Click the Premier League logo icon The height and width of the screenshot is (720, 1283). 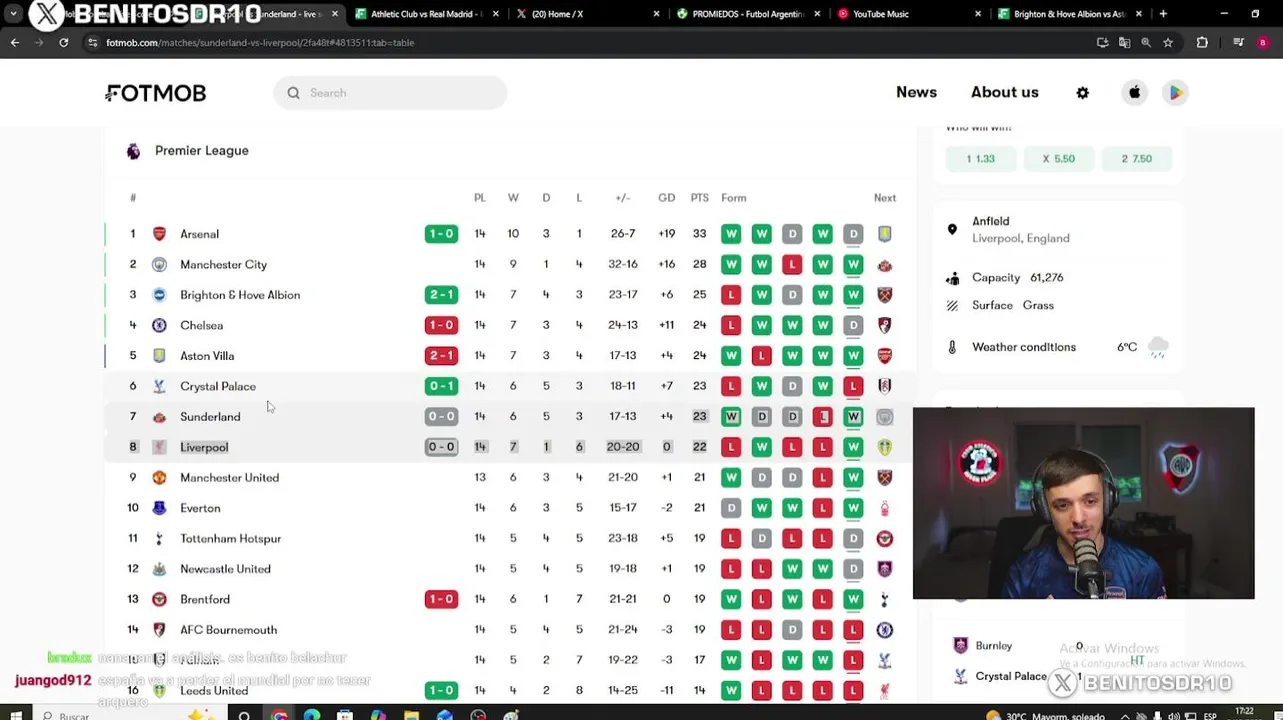(x=133, y=151)
